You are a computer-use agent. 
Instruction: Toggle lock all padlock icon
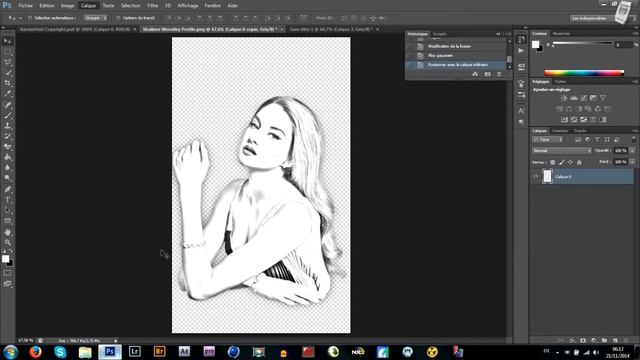(579, 162)
